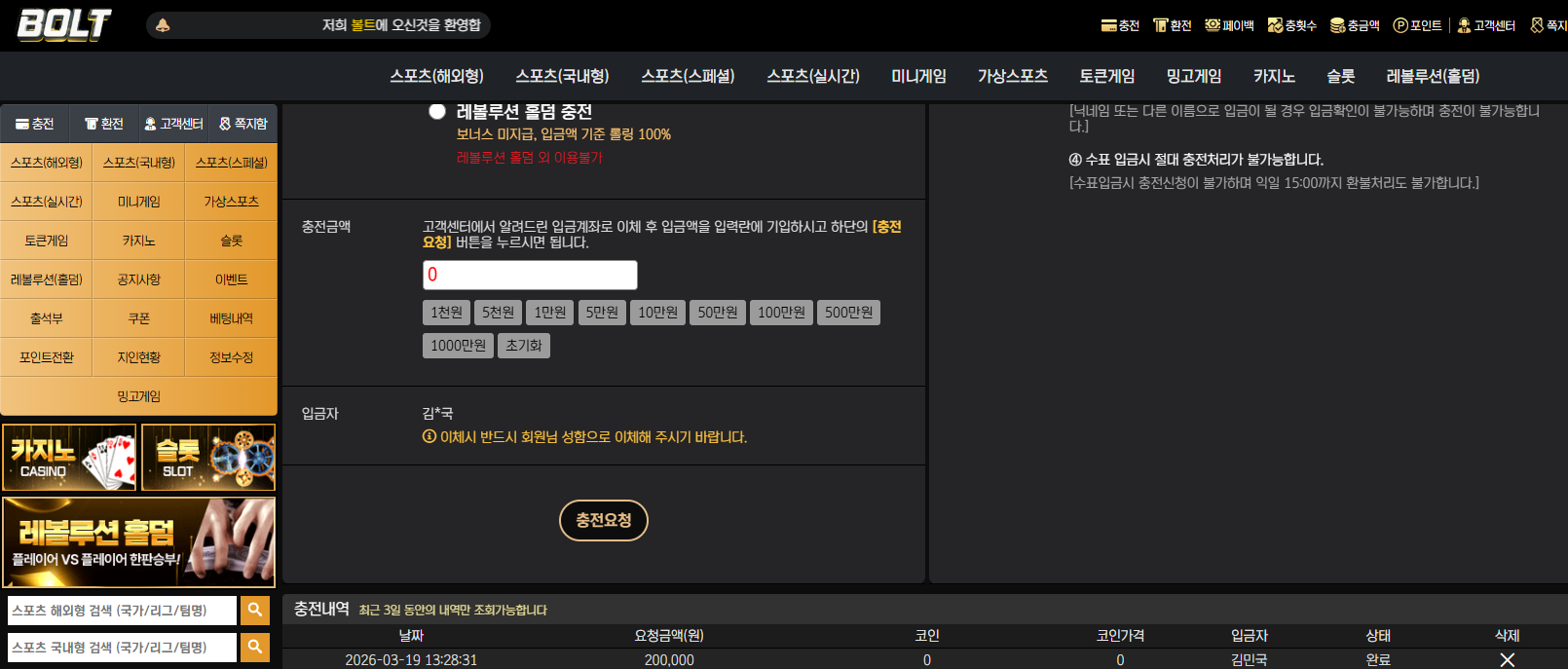Open 출석부 in the sidebar grid
Viewport: 1568px width, 669px height.
[x=47, y=318]
